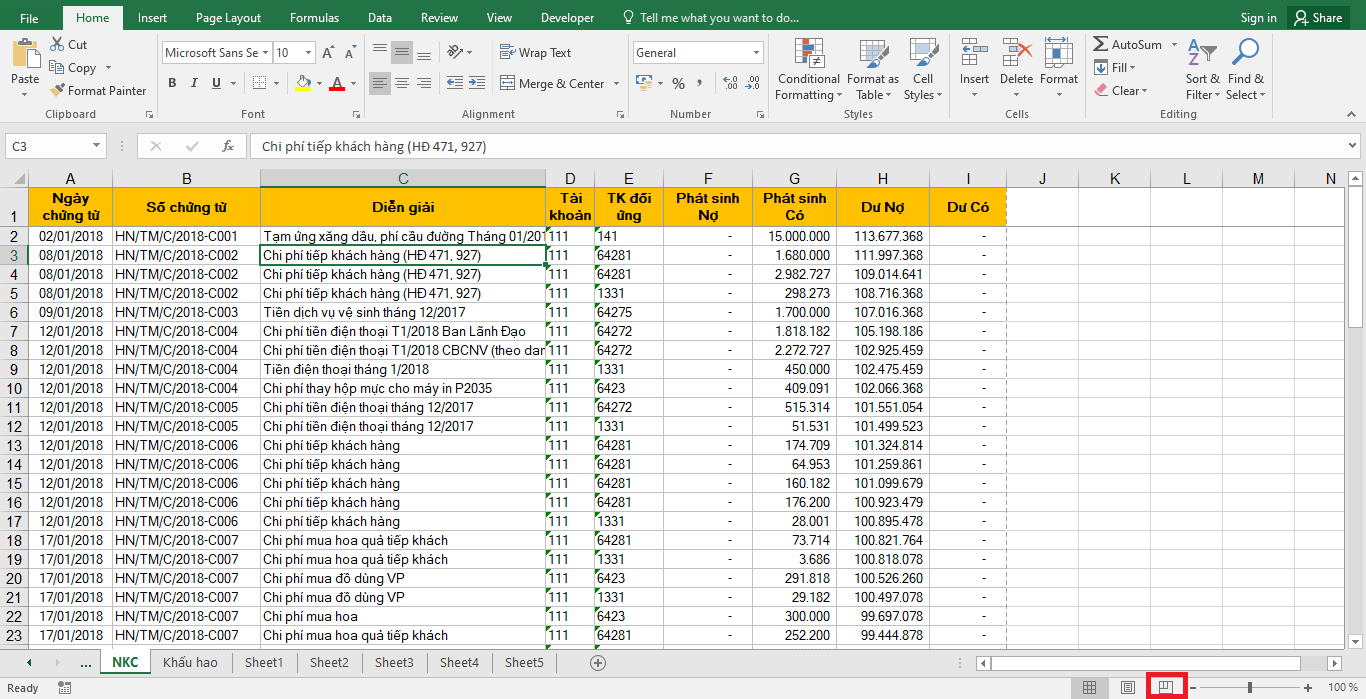The width and height of the screenshot is (1366, 699).
Task: Click Sign in link
Action: tap(1258, 18)
